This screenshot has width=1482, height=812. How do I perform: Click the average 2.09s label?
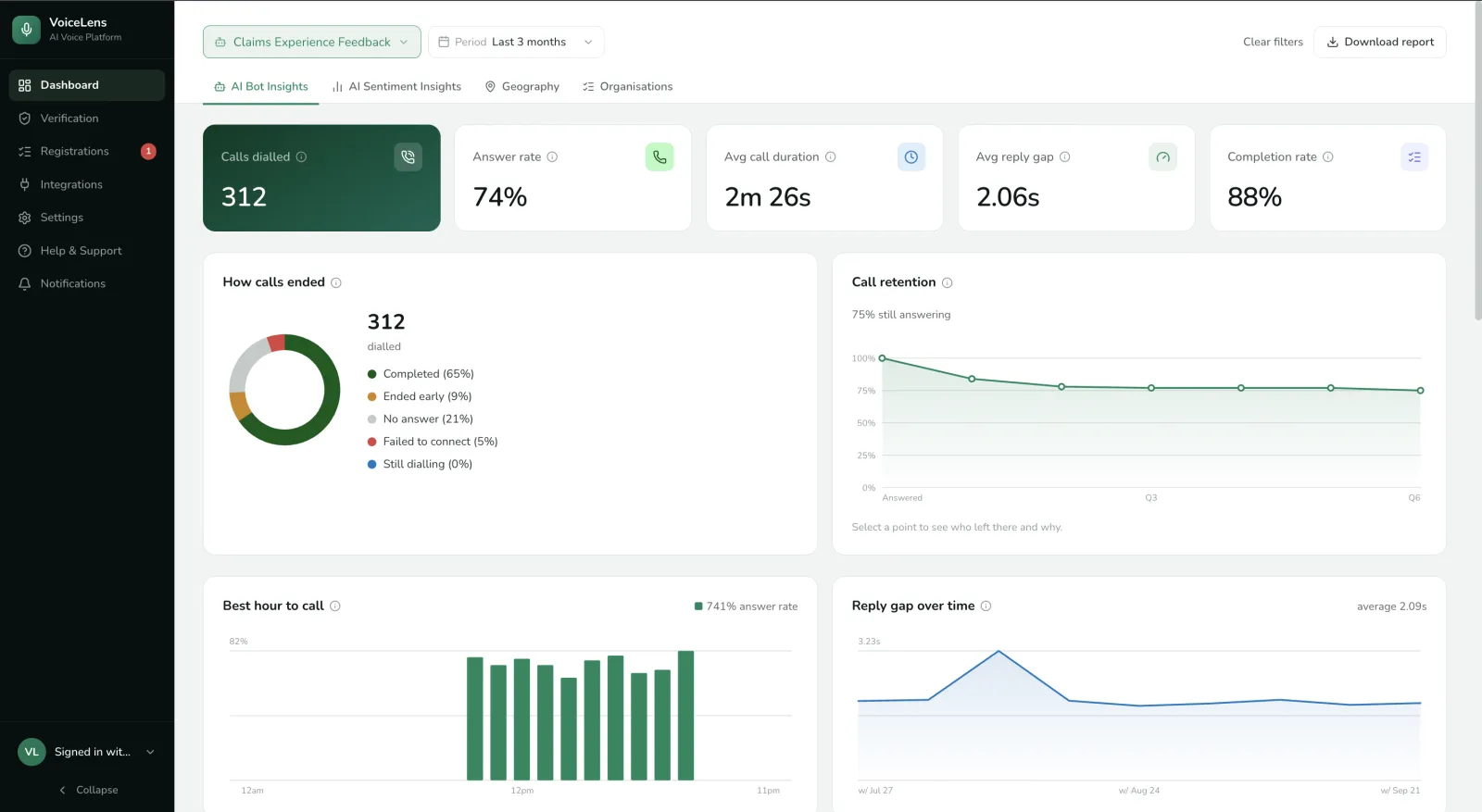pos(1391,606)
